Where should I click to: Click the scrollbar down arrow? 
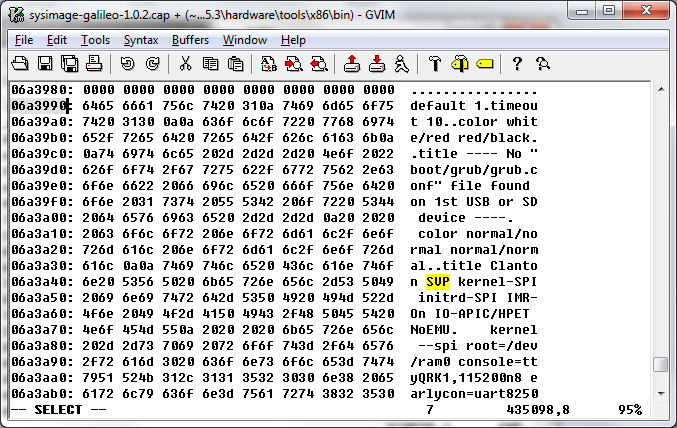coord(661,393)
